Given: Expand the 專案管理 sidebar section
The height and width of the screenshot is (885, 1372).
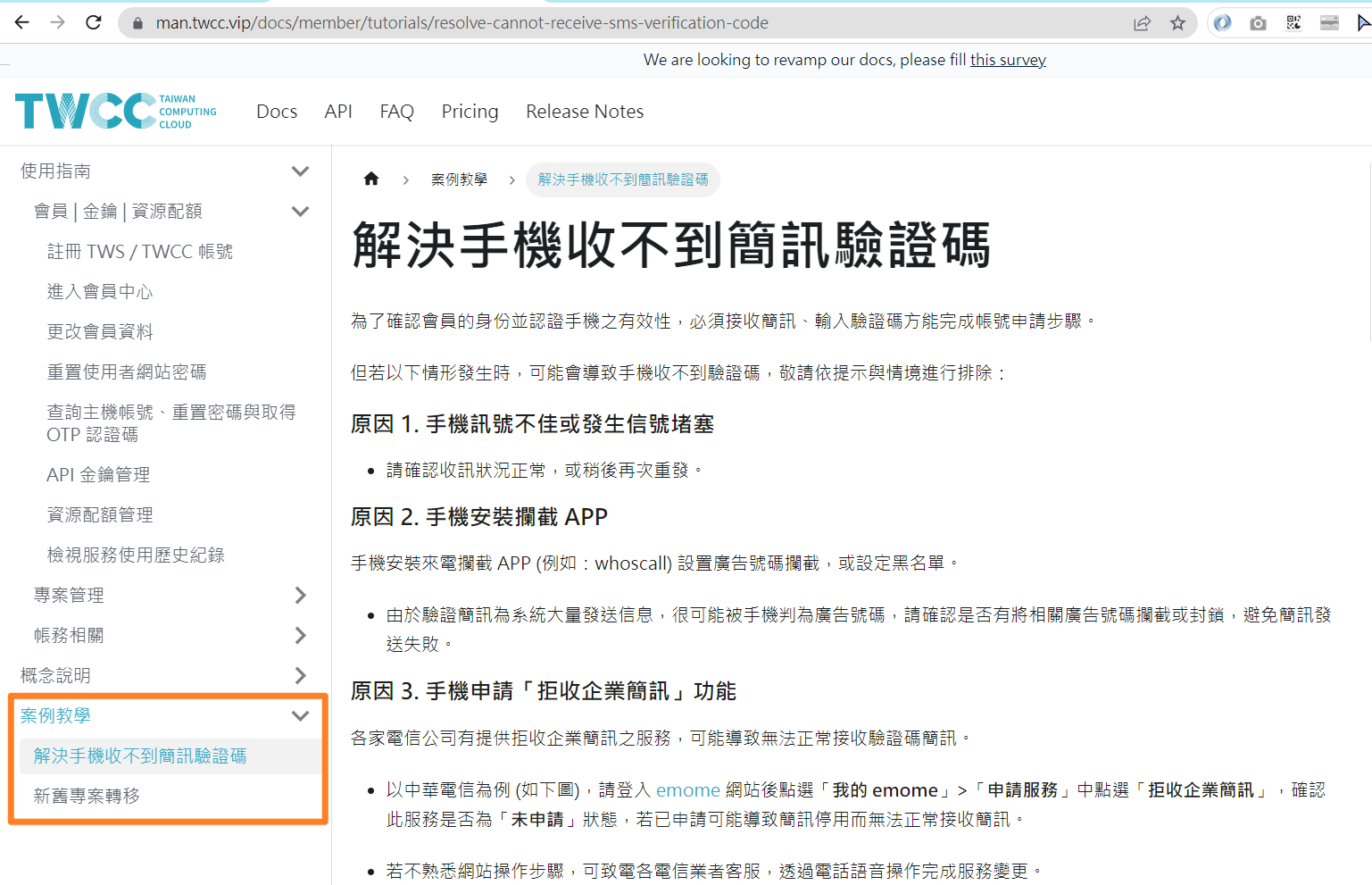Looking at the screenshot, I should click(x=301, y=595).
